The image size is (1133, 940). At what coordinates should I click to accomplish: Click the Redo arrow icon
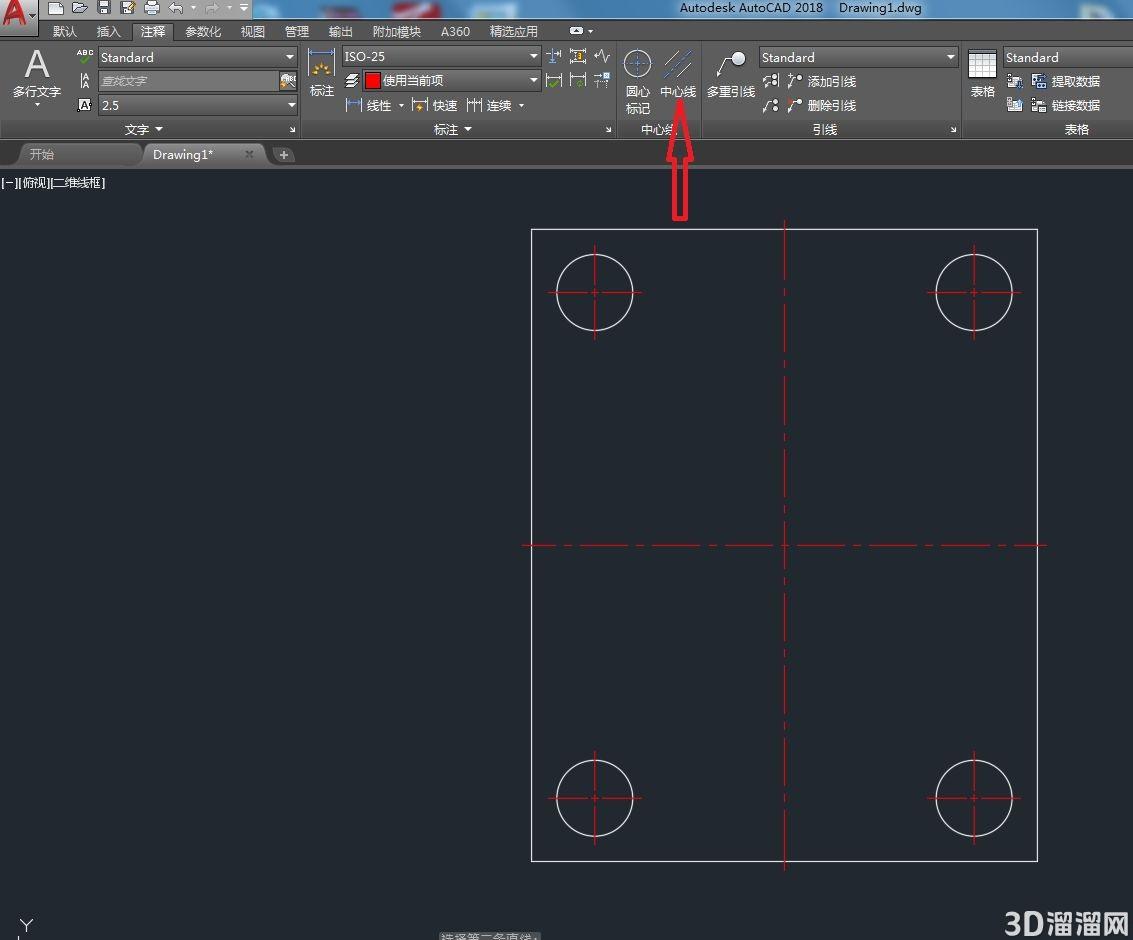tap(212, 9)
